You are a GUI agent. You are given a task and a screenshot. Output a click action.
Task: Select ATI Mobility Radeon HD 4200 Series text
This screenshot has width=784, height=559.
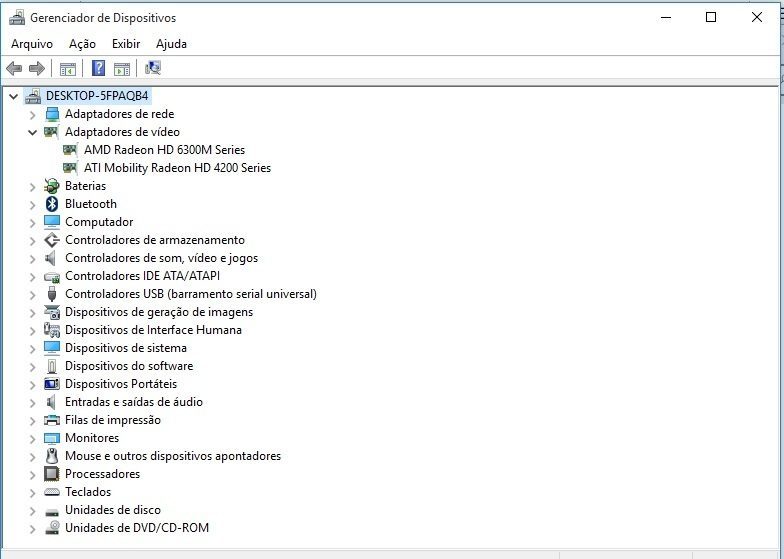[178, 168]
